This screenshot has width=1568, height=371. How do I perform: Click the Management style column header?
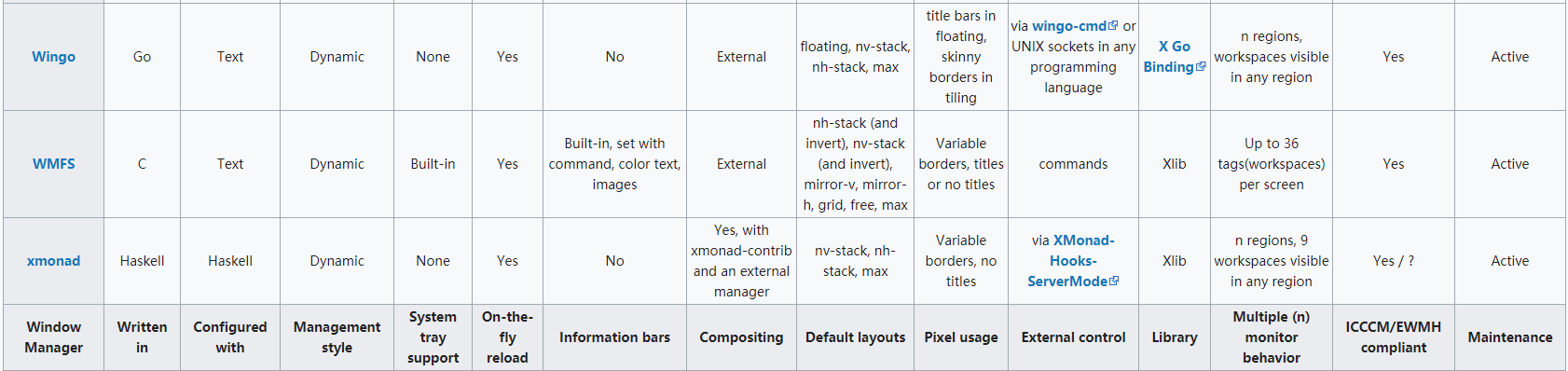tap(337, 337)
